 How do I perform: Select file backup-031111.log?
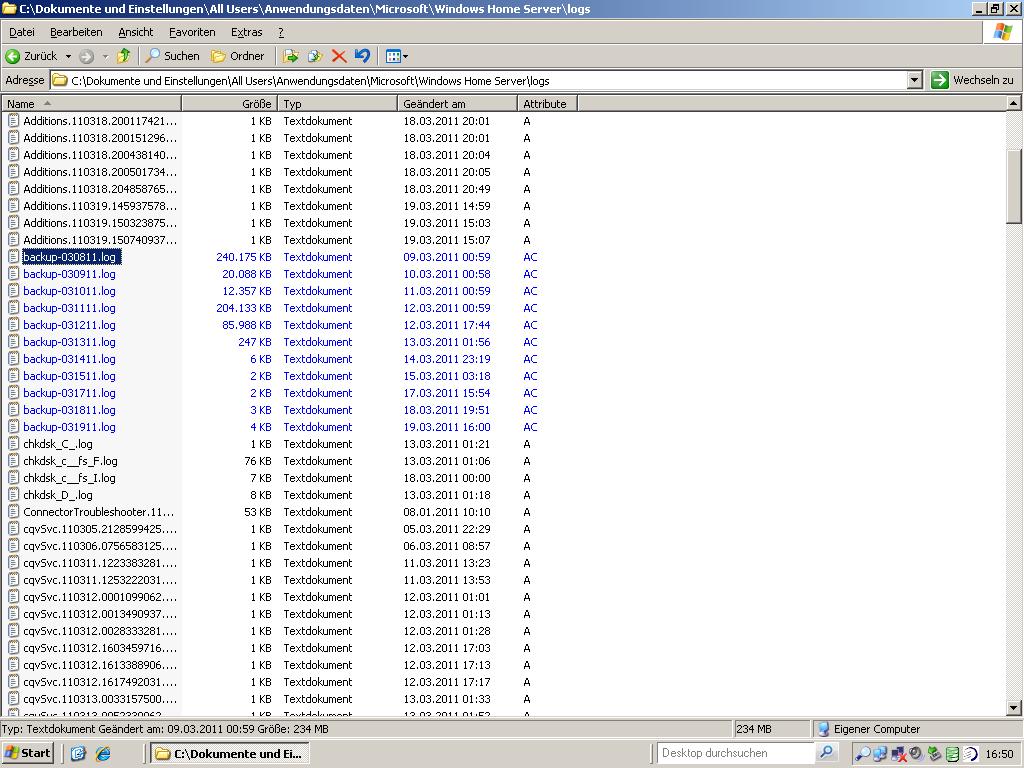[69, 308]
